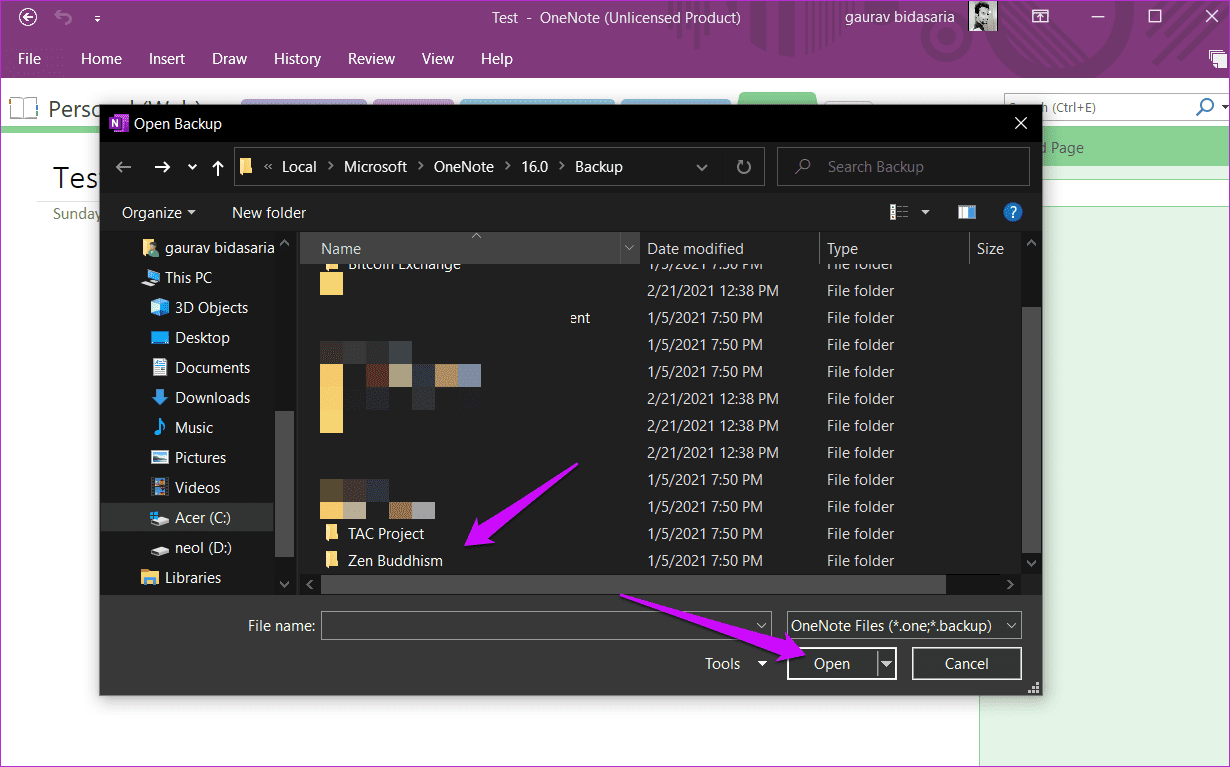Expand the Open button split arrow
The width and height of the screenshot is (1230, 767).
pyautogui.click(x=886, y=663)
